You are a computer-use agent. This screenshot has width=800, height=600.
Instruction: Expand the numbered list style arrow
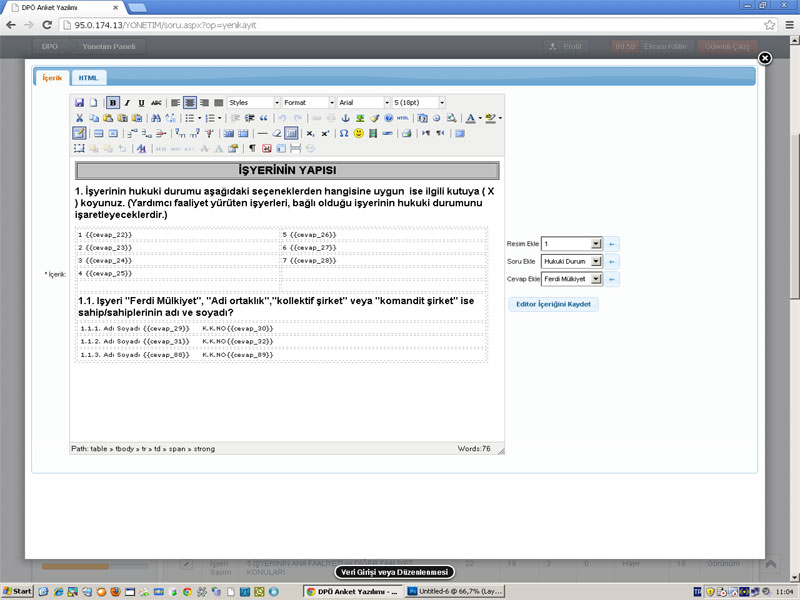219,118
